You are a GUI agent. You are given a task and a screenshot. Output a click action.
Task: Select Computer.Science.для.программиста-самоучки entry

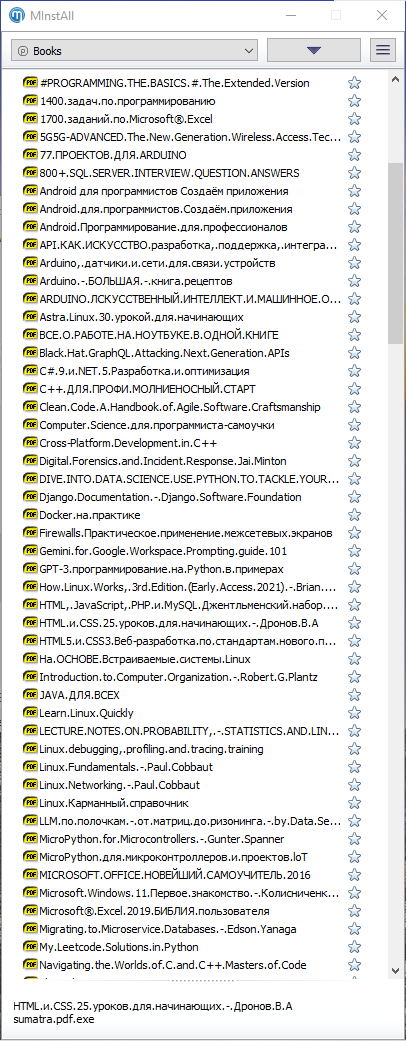(x=157, y=424)
